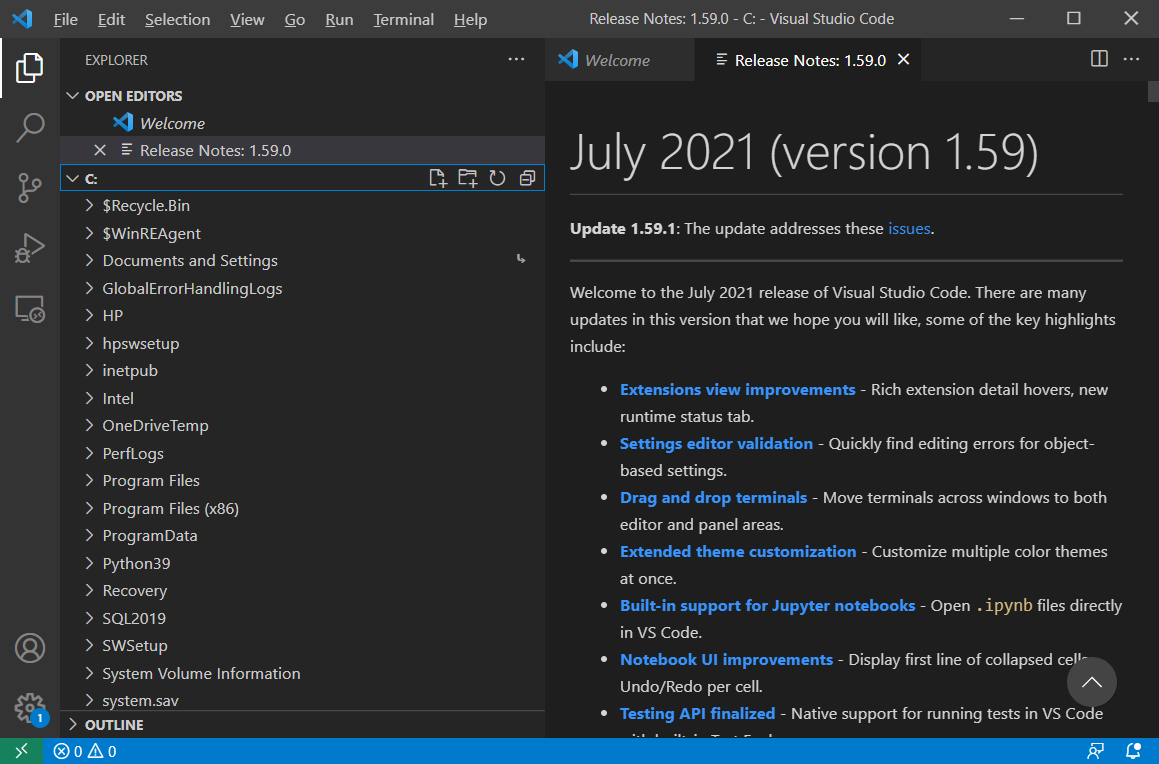
Task: Open Drag and drop terminals link
Action: [x=713, y=497]
